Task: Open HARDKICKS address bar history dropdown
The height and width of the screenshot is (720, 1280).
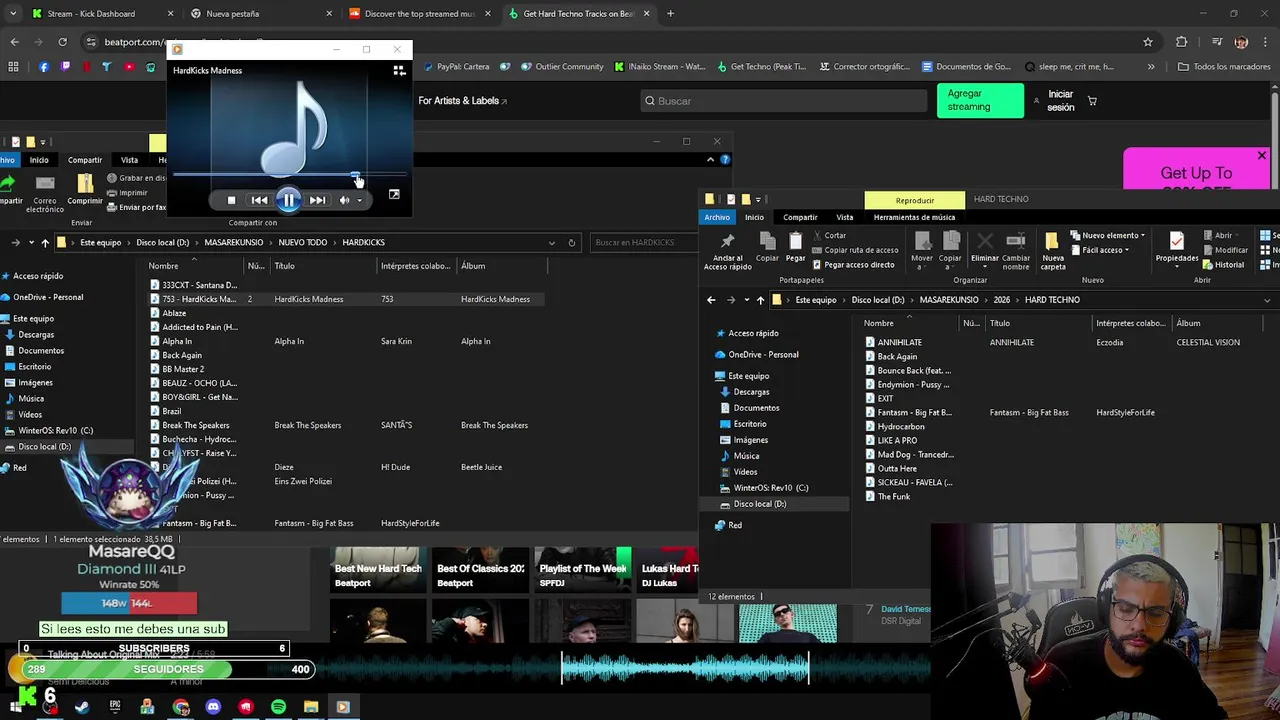Action: coord(551,242)
